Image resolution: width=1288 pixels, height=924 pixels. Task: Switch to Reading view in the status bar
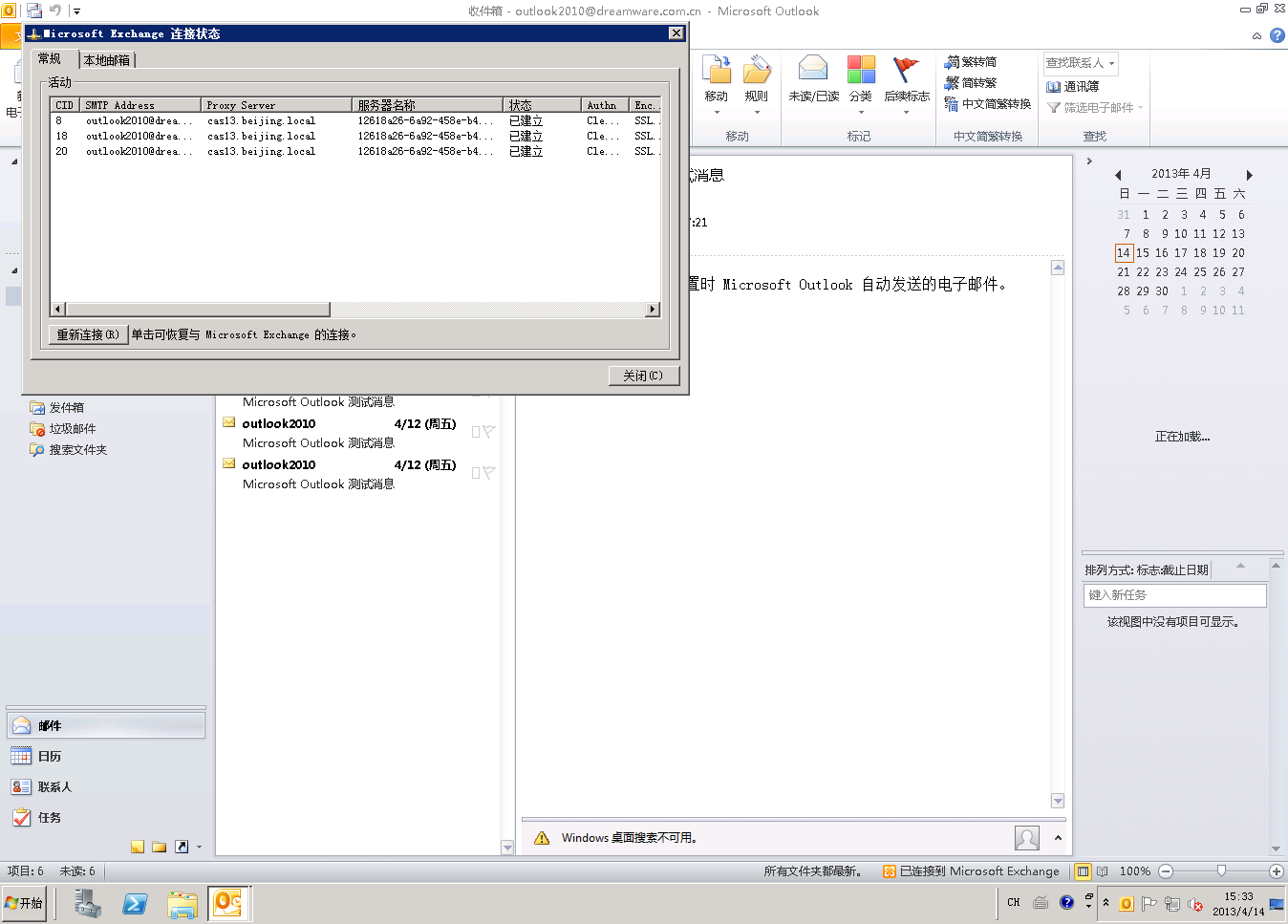(1102, 871)
